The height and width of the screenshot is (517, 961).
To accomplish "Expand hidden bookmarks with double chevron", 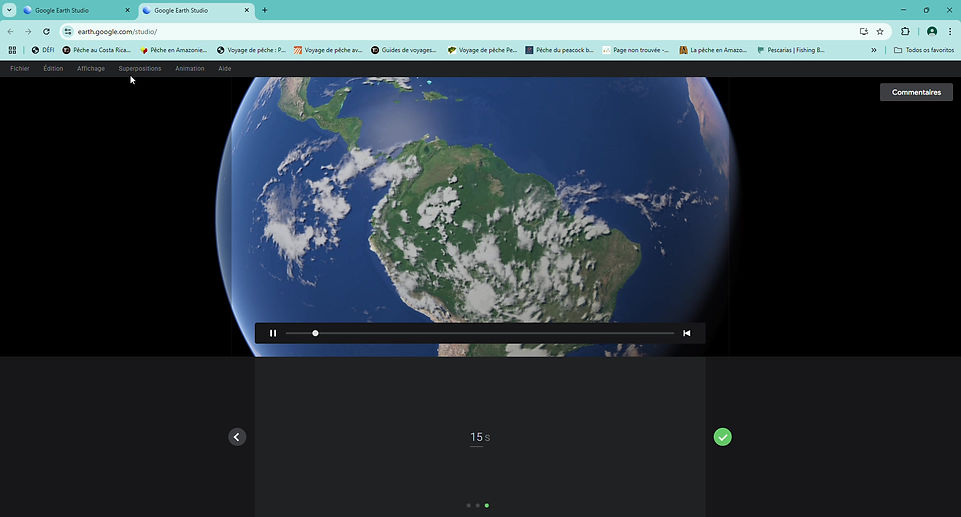I will click(x=873, y=50).
